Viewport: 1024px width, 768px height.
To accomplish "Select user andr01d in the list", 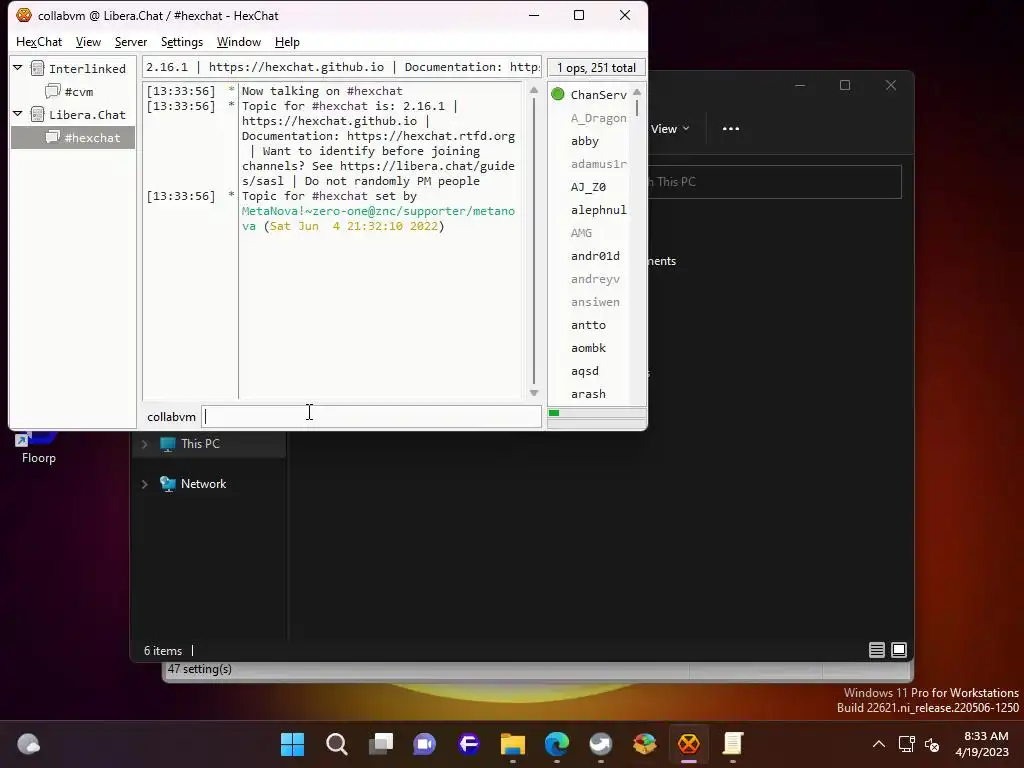I will pos(595,256).
